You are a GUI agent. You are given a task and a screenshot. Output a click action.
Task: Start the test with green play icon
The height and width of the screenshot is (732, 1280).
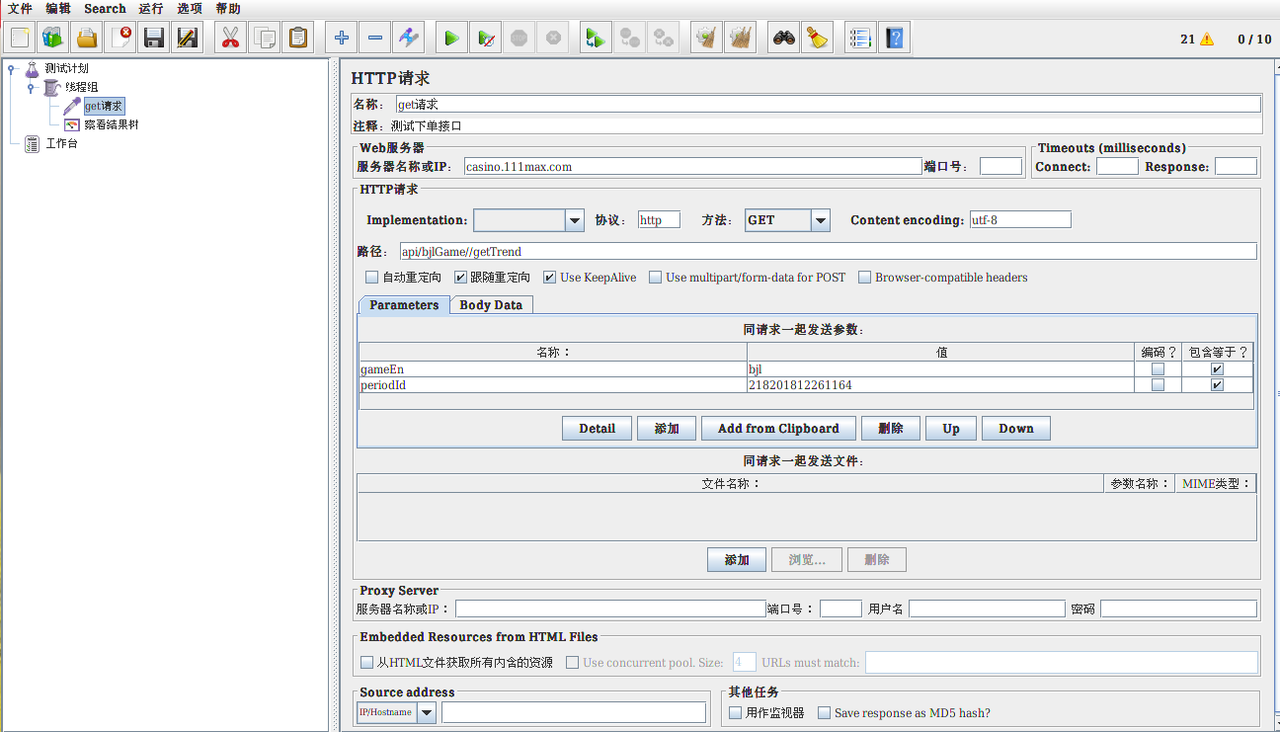452,39
